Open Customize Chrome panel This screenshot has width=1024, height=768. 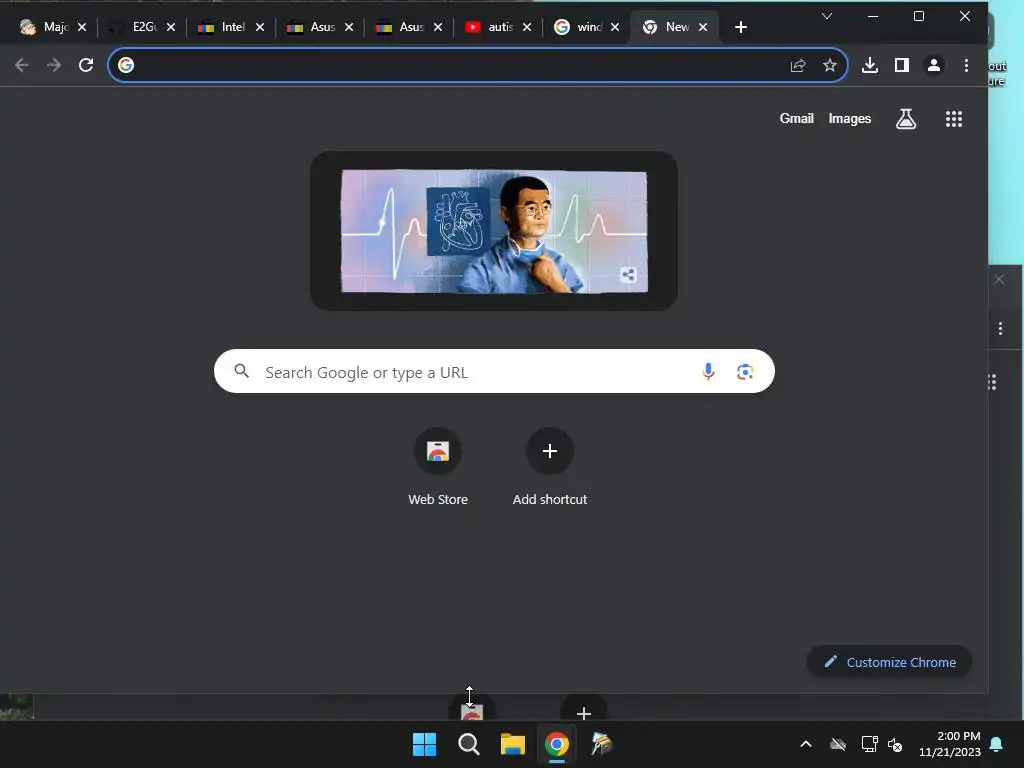click(889, 662)
